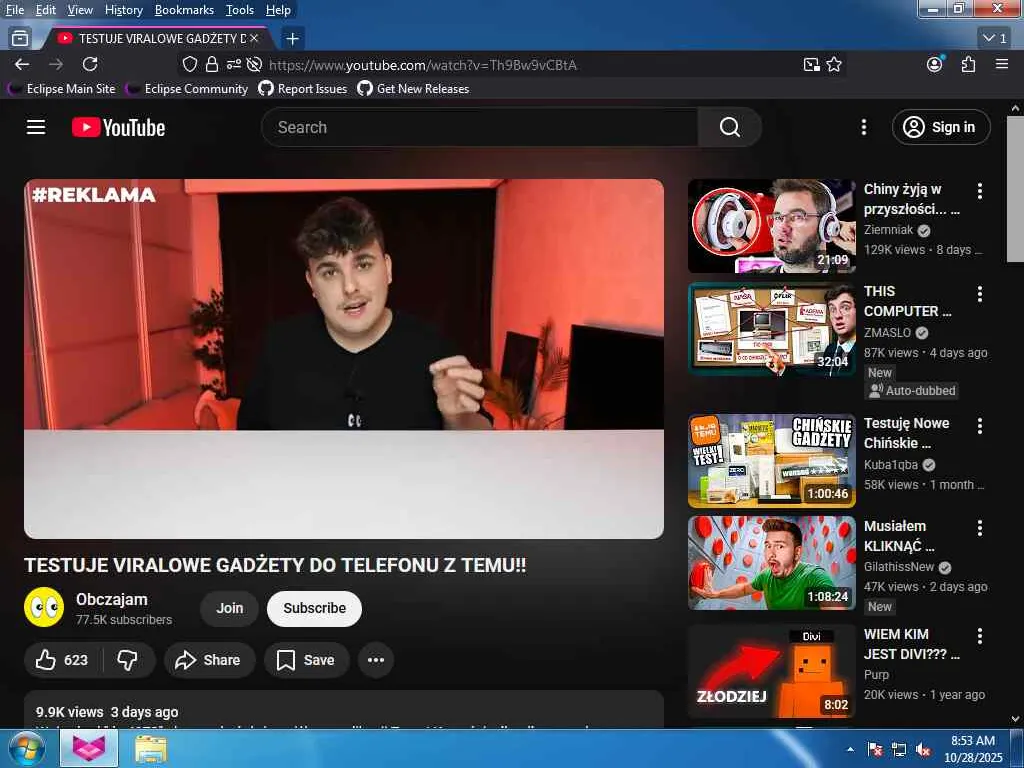Play the main video player
The height and width of the screenshot is (768, 1024).
(x=344, y=359)
